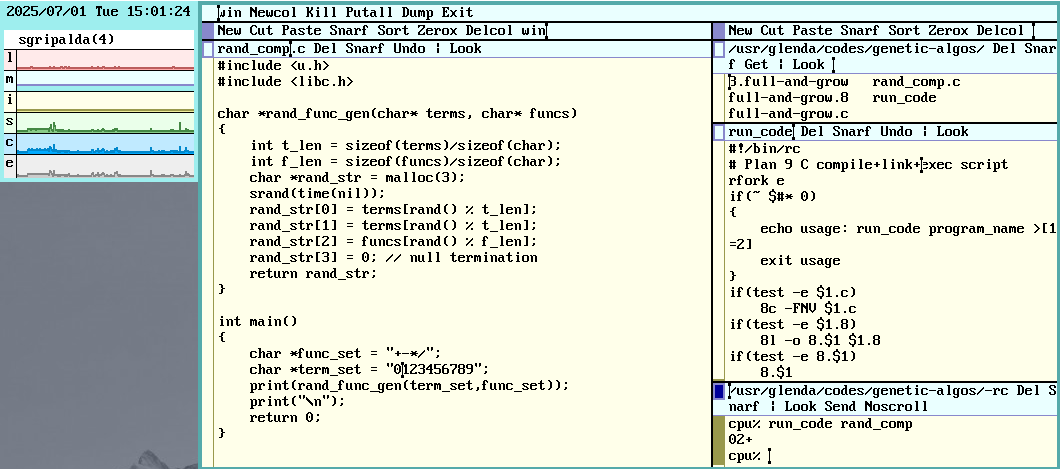Click Snarf in the right column tag
The image size is (1060, 469).
coord(861,30)
